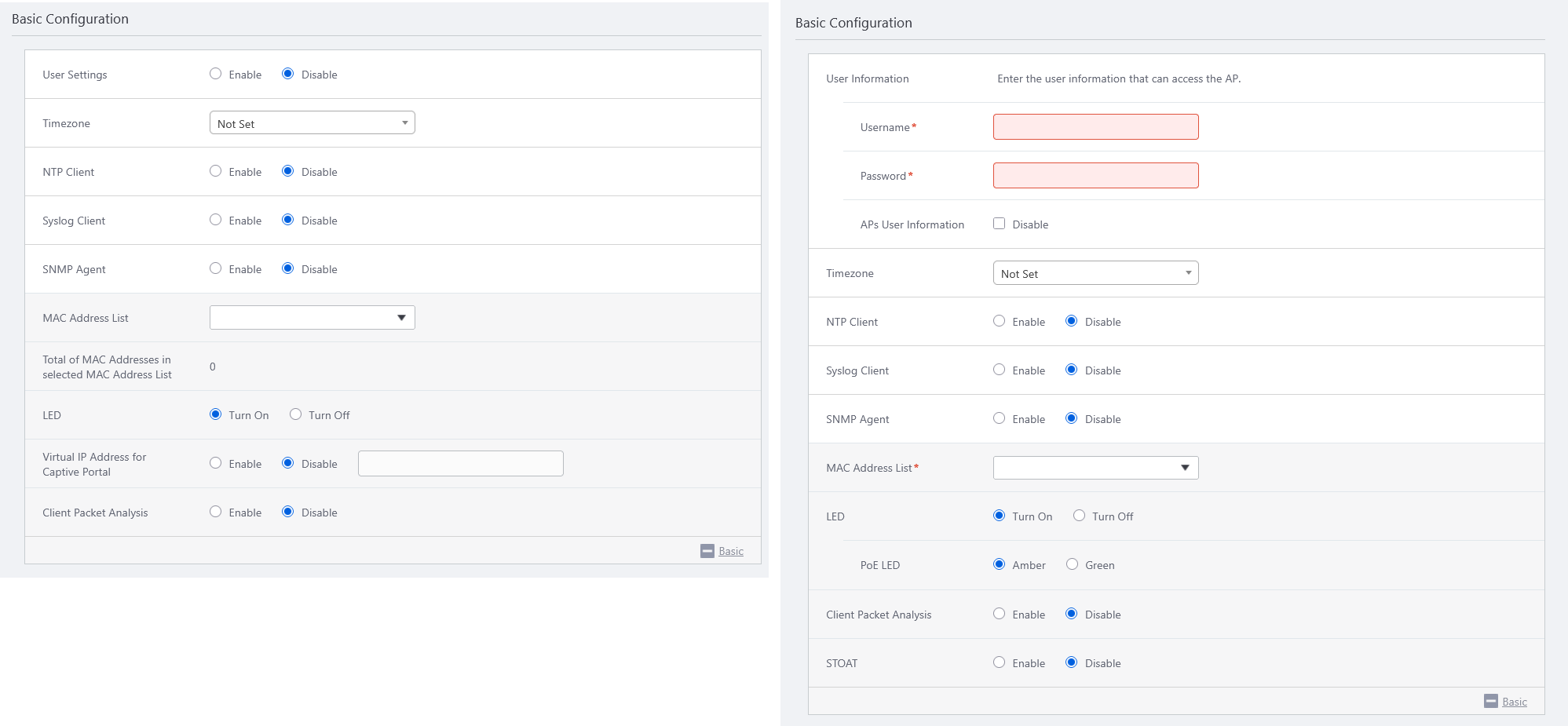Select Disable for User Settings
The height and width of the screenshot is (726, 1568).
point(287,74)
